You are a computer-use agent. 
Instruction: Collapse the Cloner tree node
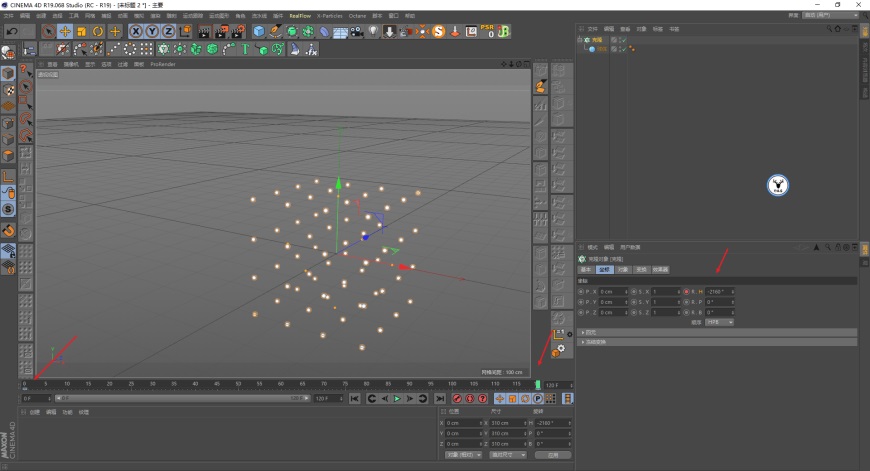coord(580,40)
